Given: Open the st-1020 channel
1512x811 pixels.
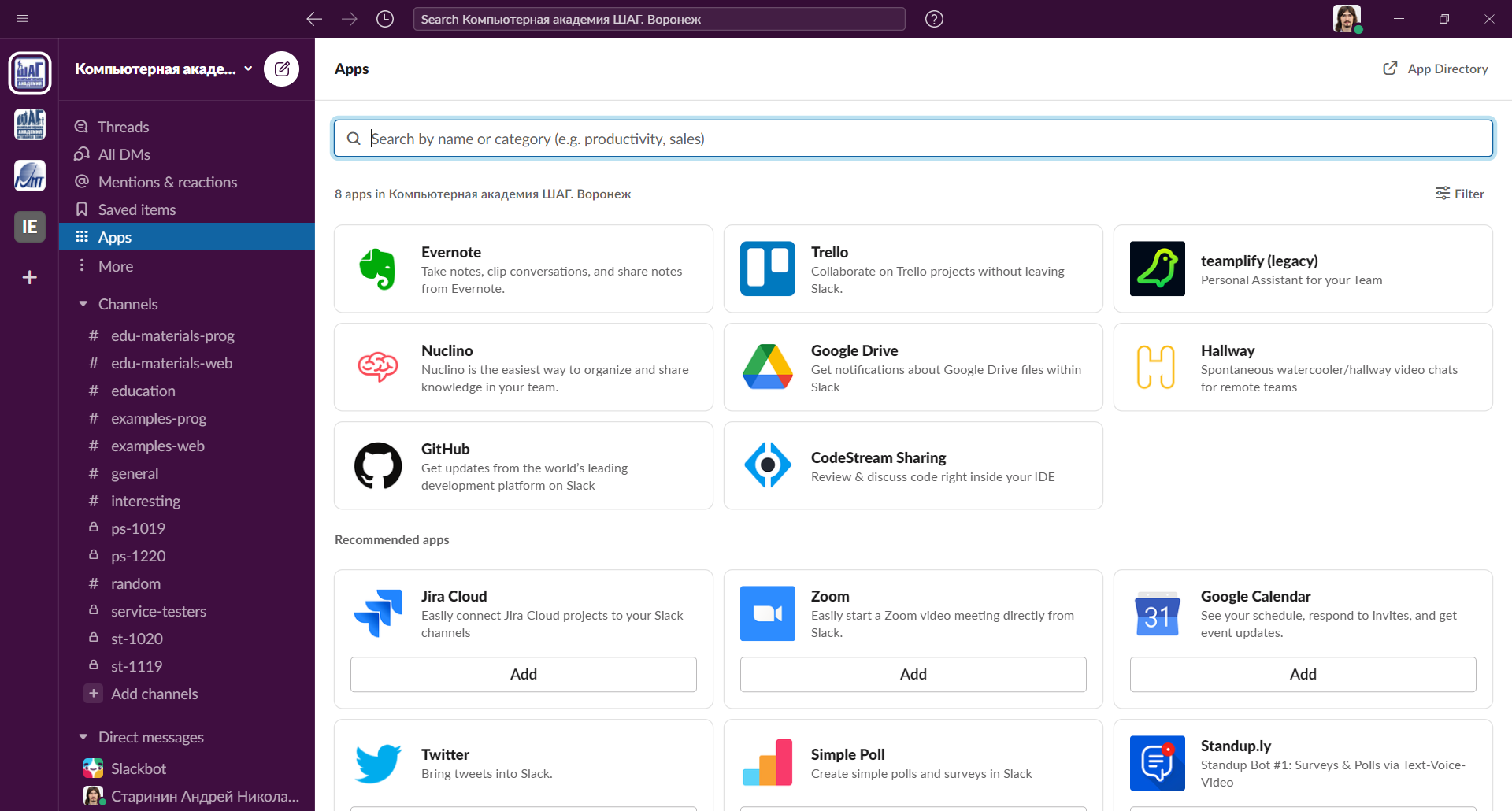Looking at the screenshot, I should tap(187, 639).
